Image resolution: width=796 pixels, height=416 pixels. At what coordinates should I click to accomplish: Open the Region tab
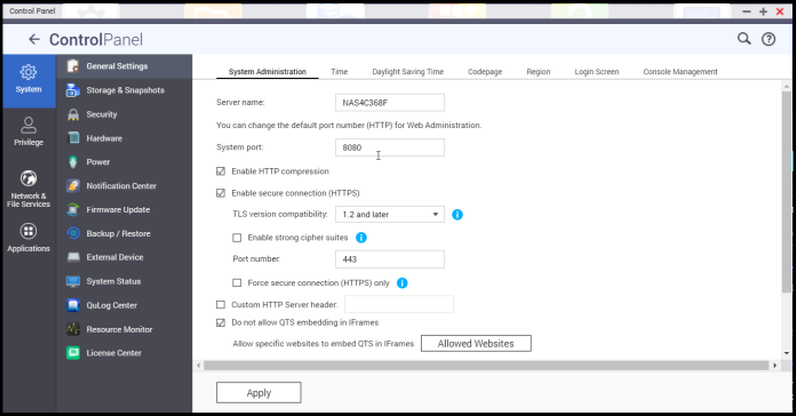coord(538,72)
